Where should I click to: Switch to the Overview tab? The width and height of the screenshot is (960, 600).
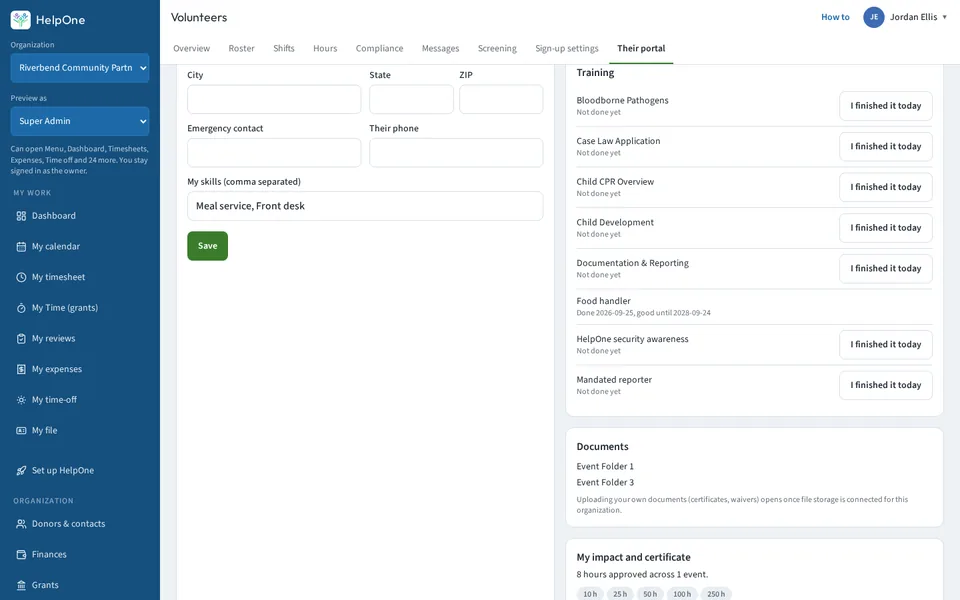(192, 48)
